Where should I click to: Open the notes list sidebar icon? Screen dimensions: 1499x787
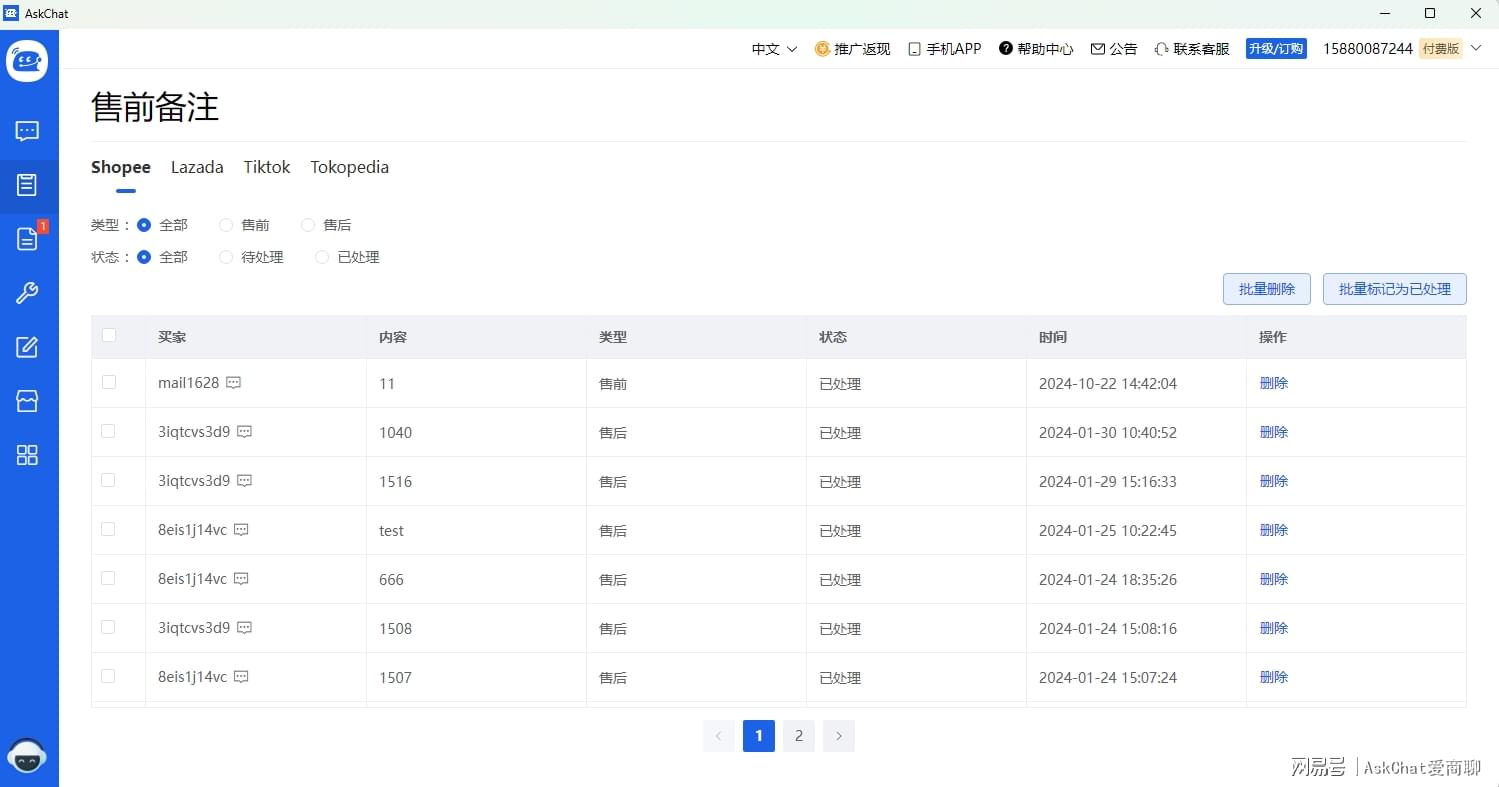point(27,185)
